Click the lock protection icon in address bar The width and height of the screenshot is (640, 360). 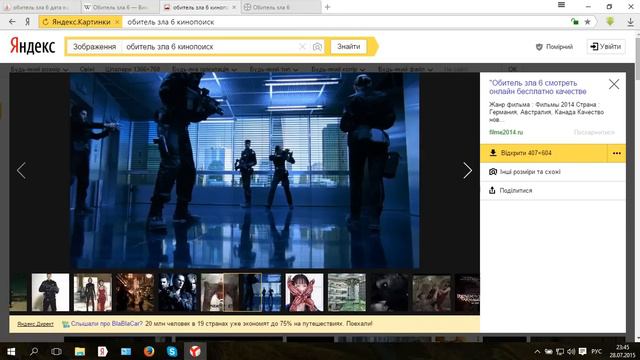point(575,22)
